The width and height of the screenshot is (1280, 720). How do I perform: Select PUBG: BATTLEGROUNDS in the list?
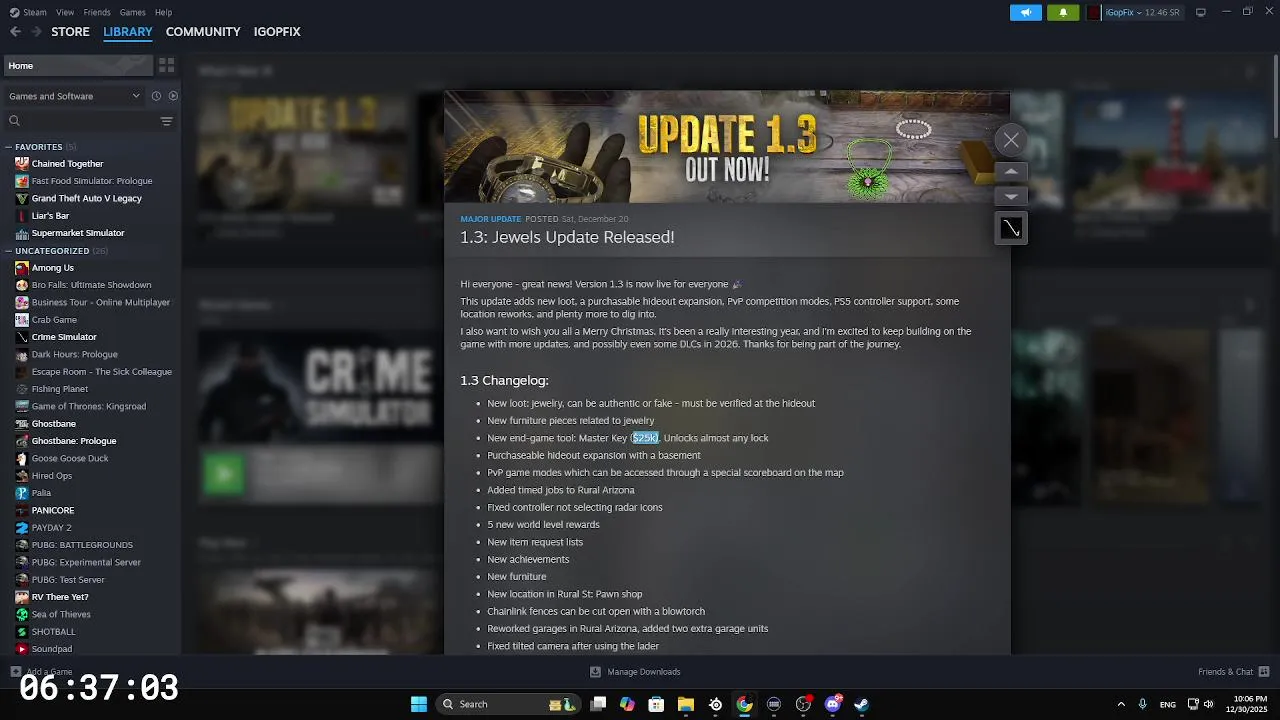click(82, 545)
